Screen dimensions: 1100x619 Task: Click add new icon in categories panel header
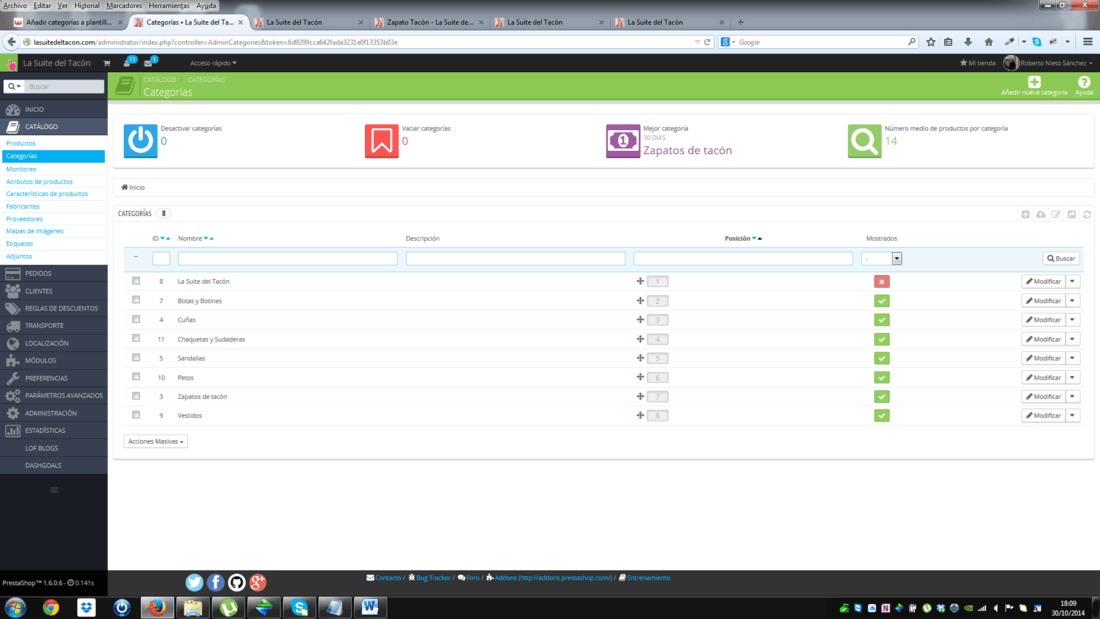pos(1026,214)
